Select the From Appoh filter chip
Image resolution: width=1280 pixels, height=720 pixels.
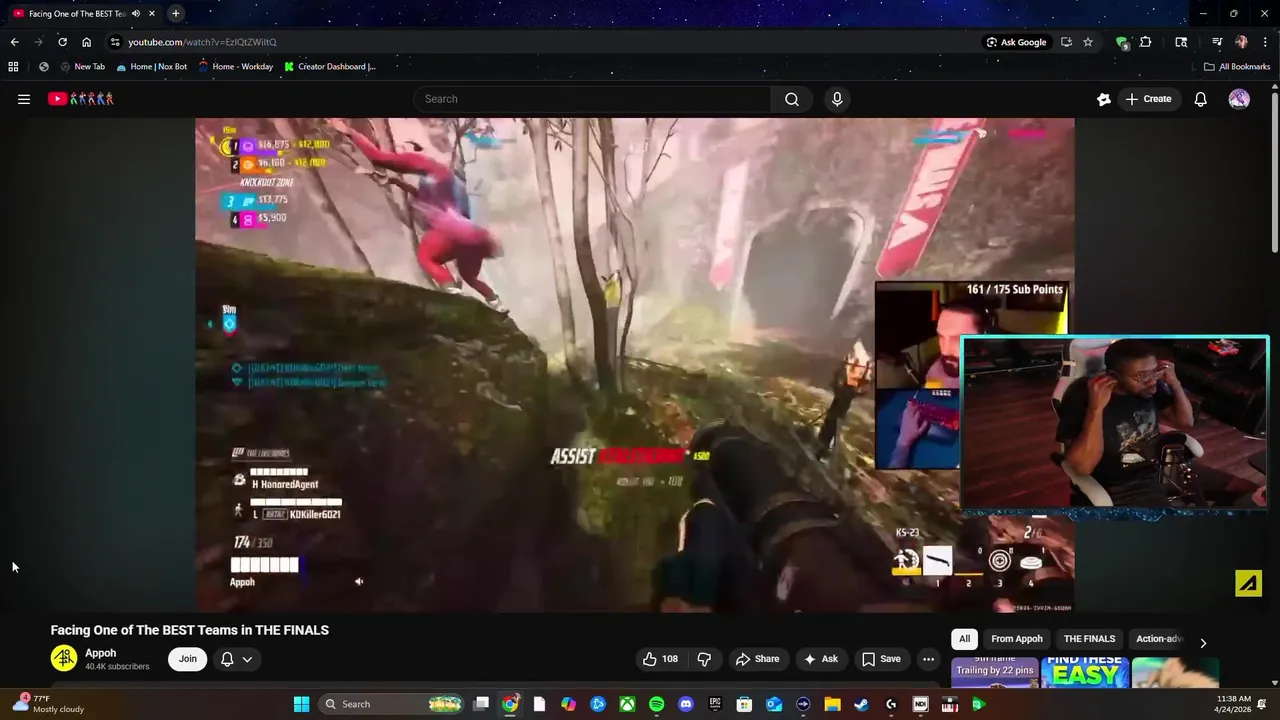(x=1017, y=639)
